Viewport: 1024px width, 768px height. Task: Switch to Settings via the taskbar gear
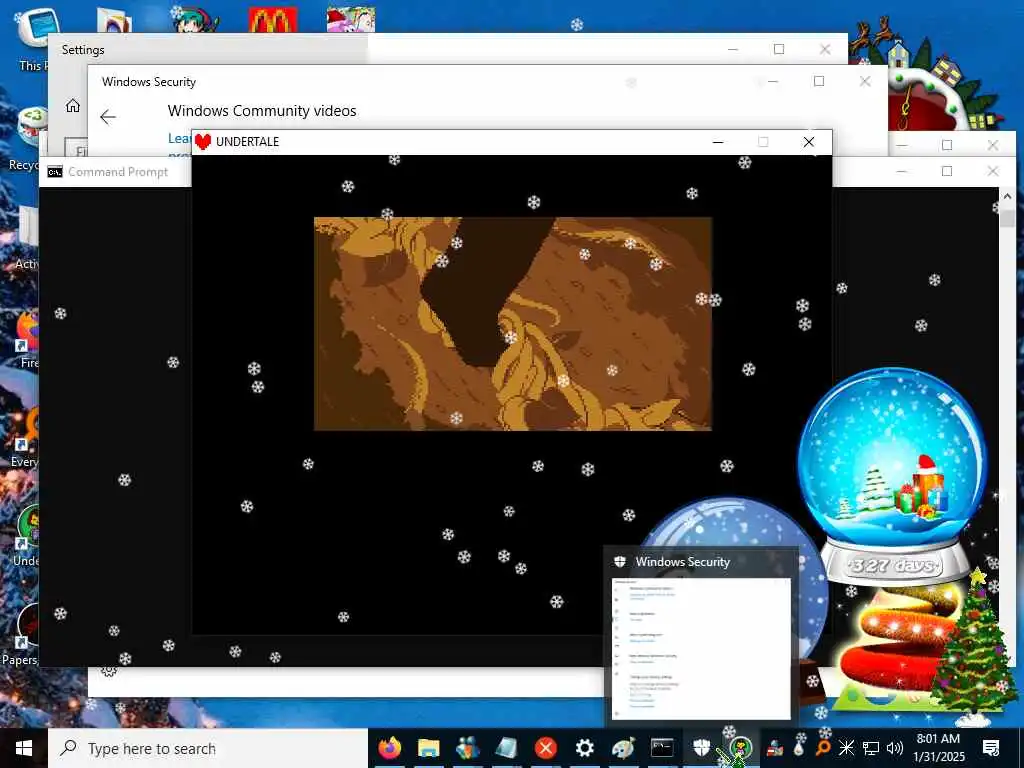point(584,748)
